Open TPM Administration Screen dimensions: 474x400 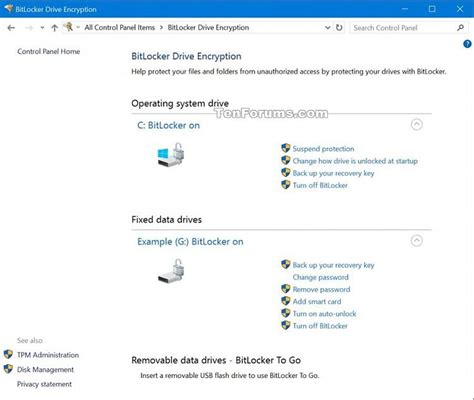click(48, 355)
